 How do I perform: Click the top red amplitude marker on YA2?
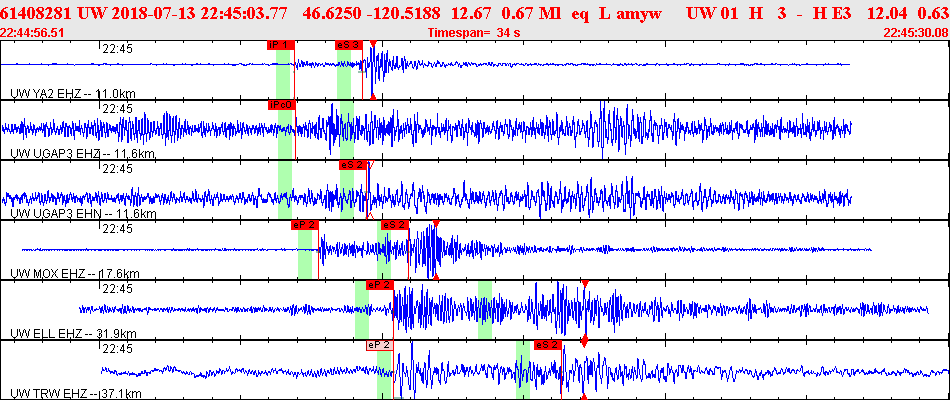pos(373,43)
